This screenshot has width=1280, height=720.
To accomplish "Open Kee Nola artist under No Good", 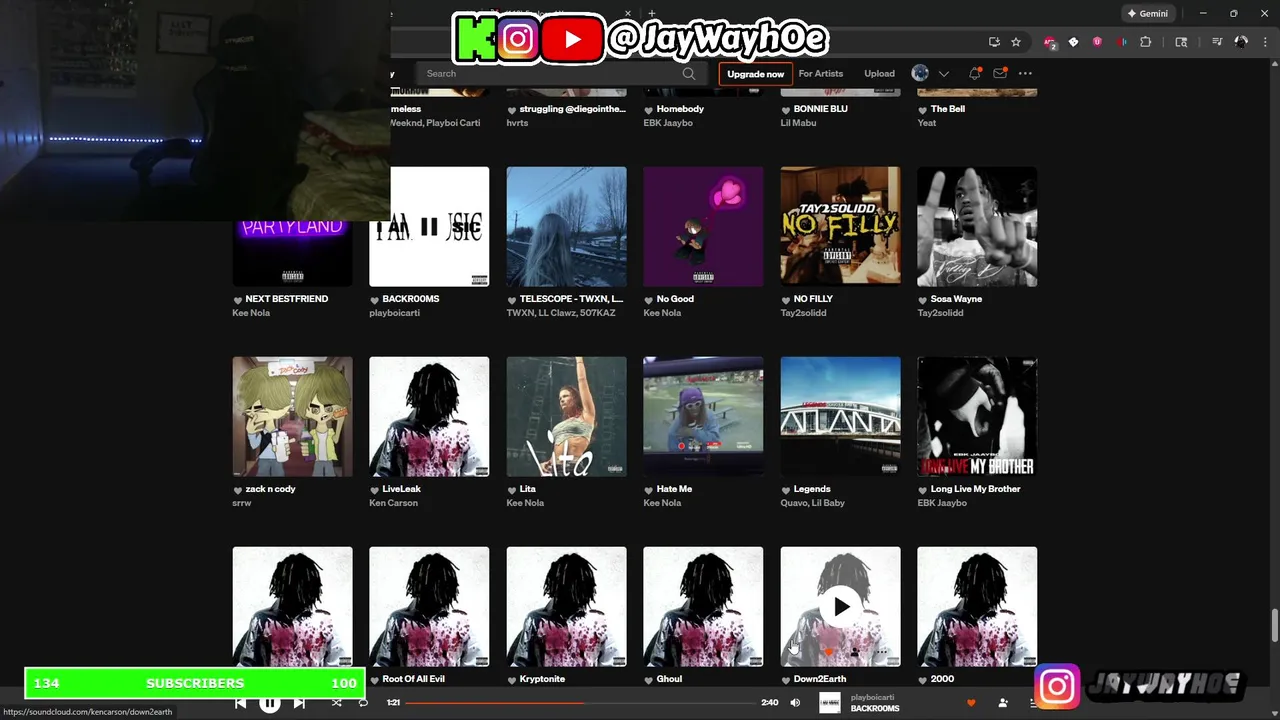I will pyautogui.click(x=662, y=313).
